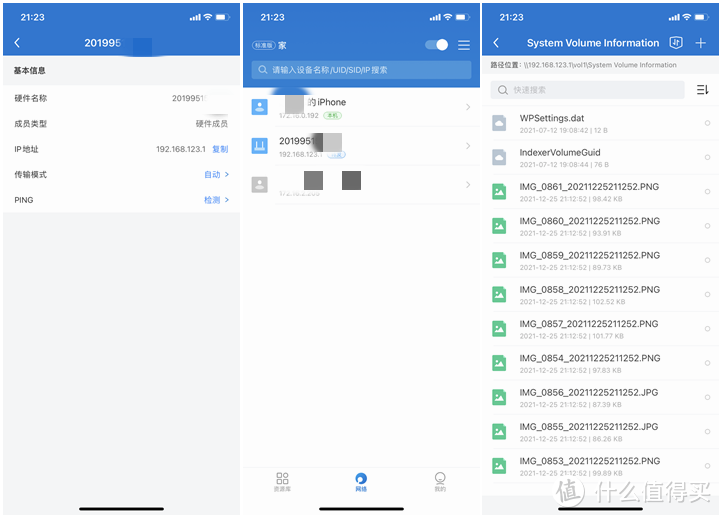Tap the 成员类型 硬件成员 row
Viewport: 722px width, 518px height.
tap(122, 123)
